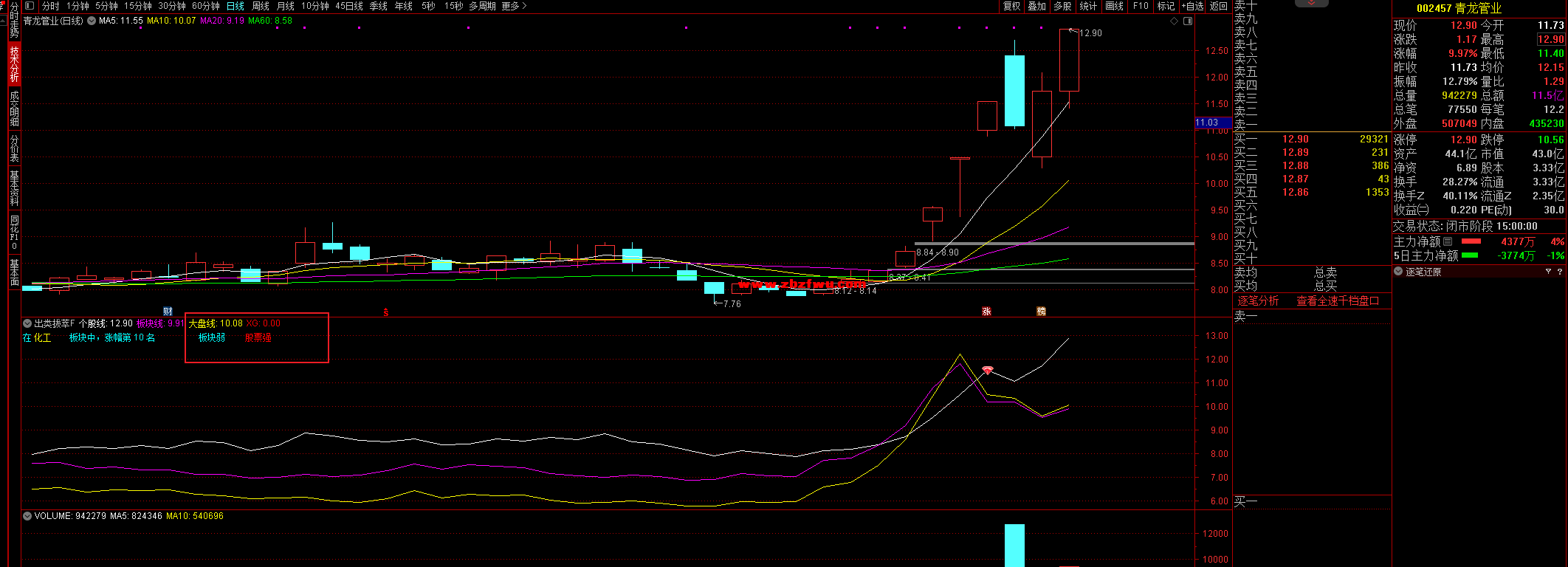
Task: Switch to 5分钟 period tab
Action: point(106,6)
